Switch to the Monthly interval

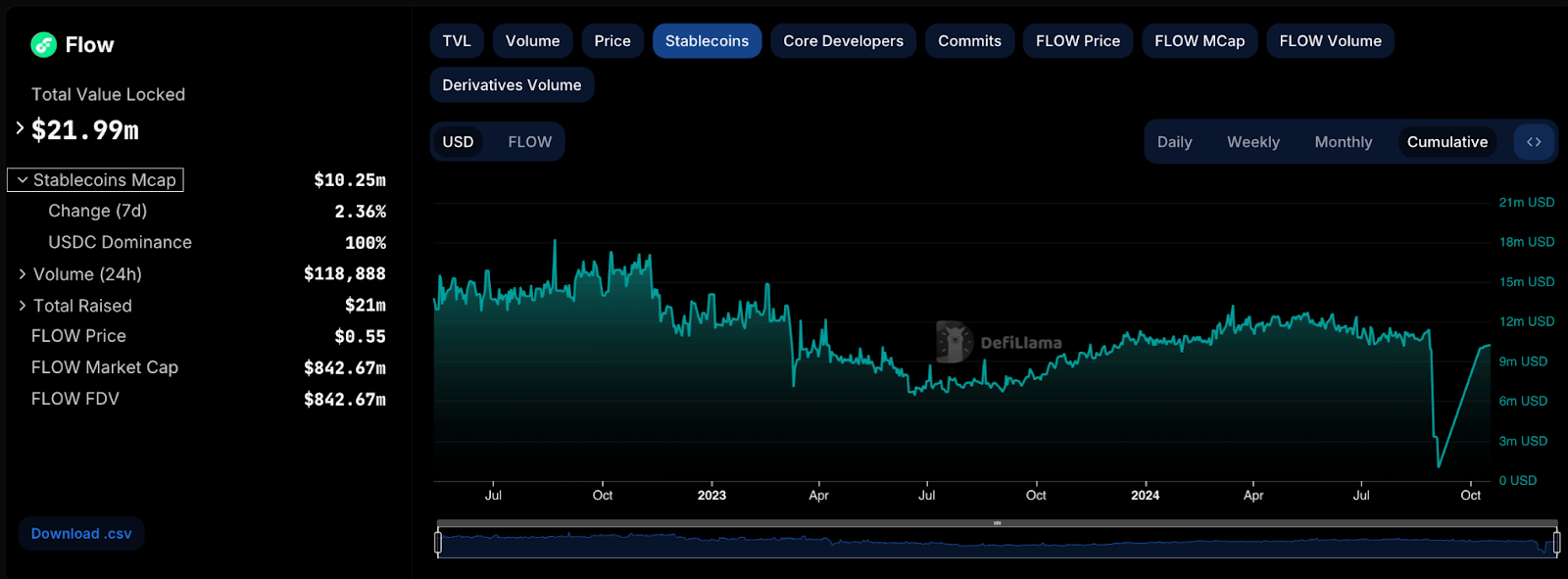click(x=1343, y=142)
